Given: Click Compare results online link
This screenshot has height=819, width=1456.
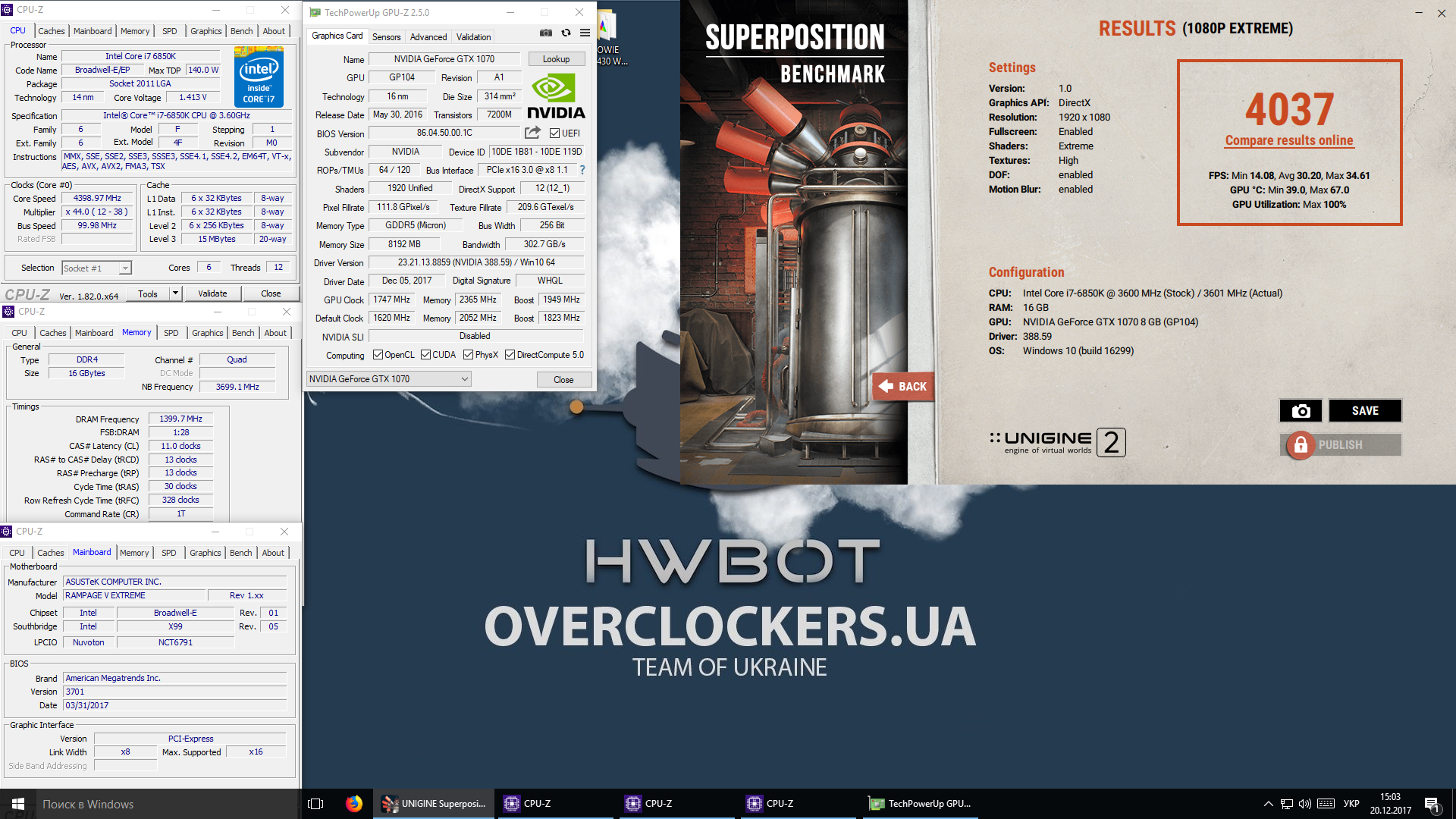Looking at the screenshot, I should 1289,140.
